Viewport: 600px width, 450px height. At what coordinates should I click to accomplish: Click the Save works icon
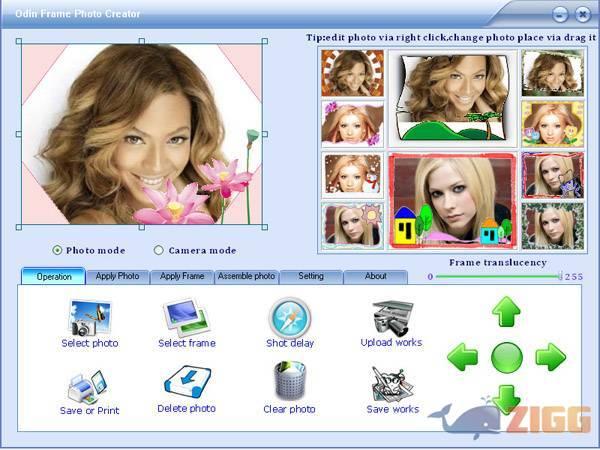(391, 383)
